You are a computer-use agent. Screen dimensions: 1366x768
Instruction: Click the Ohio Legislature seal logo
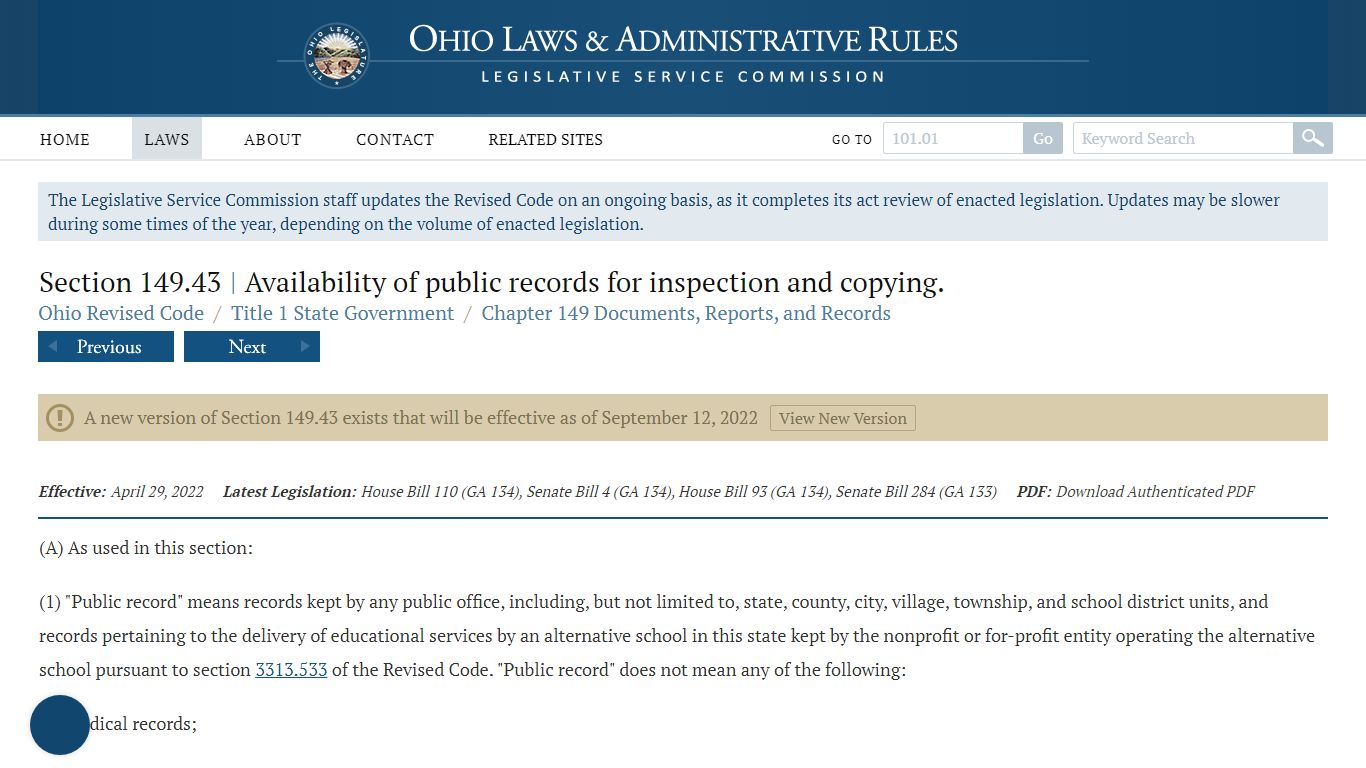[x=337, y=56]
